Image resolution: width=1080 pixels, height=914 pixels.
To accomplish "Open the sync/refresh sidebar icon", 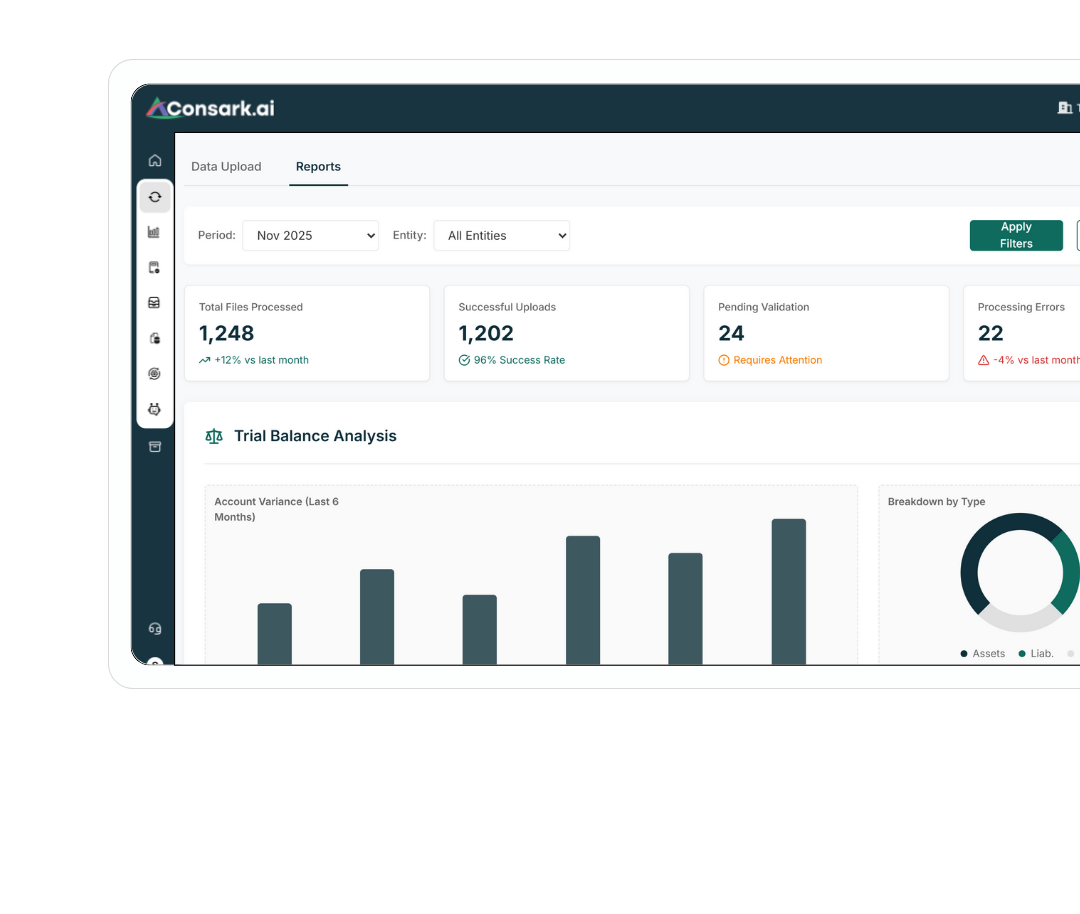I will point(155,197).
